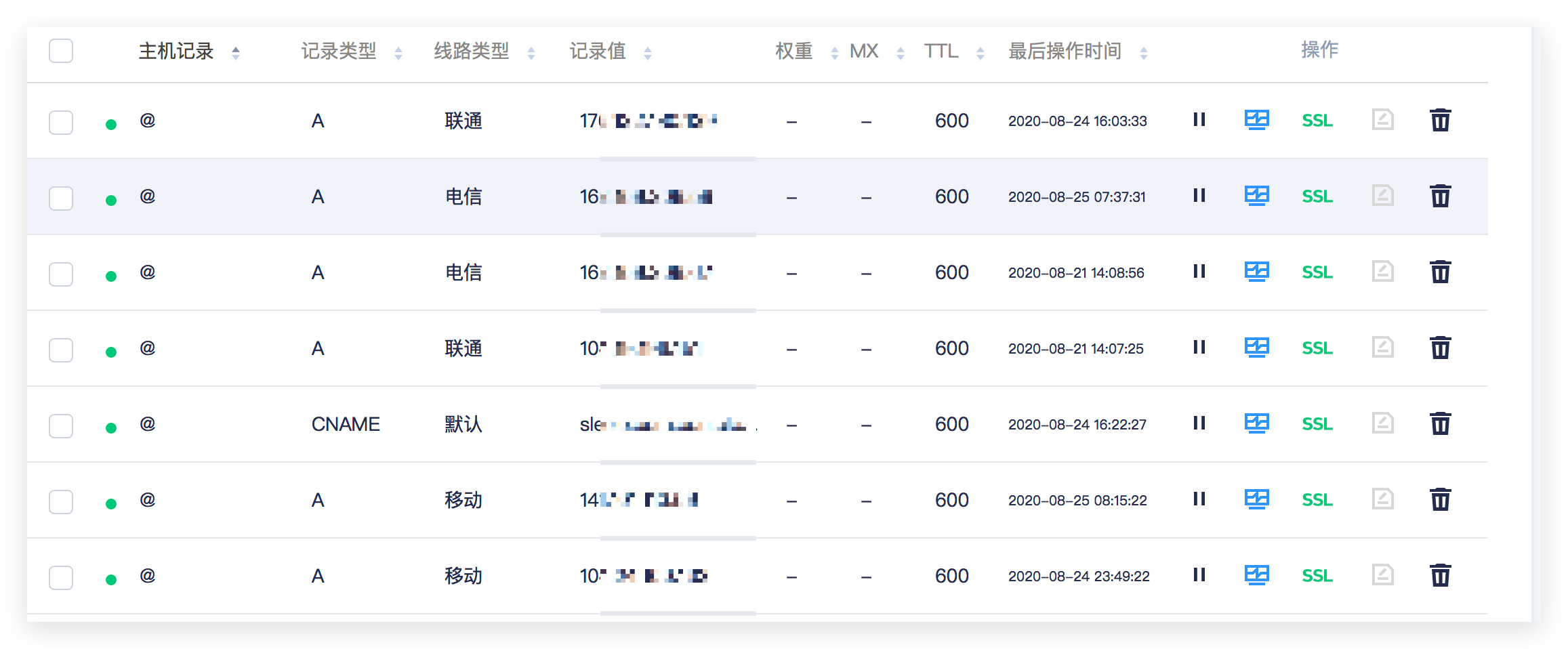Check the CNAME record's checkbox

pos(61,425)
